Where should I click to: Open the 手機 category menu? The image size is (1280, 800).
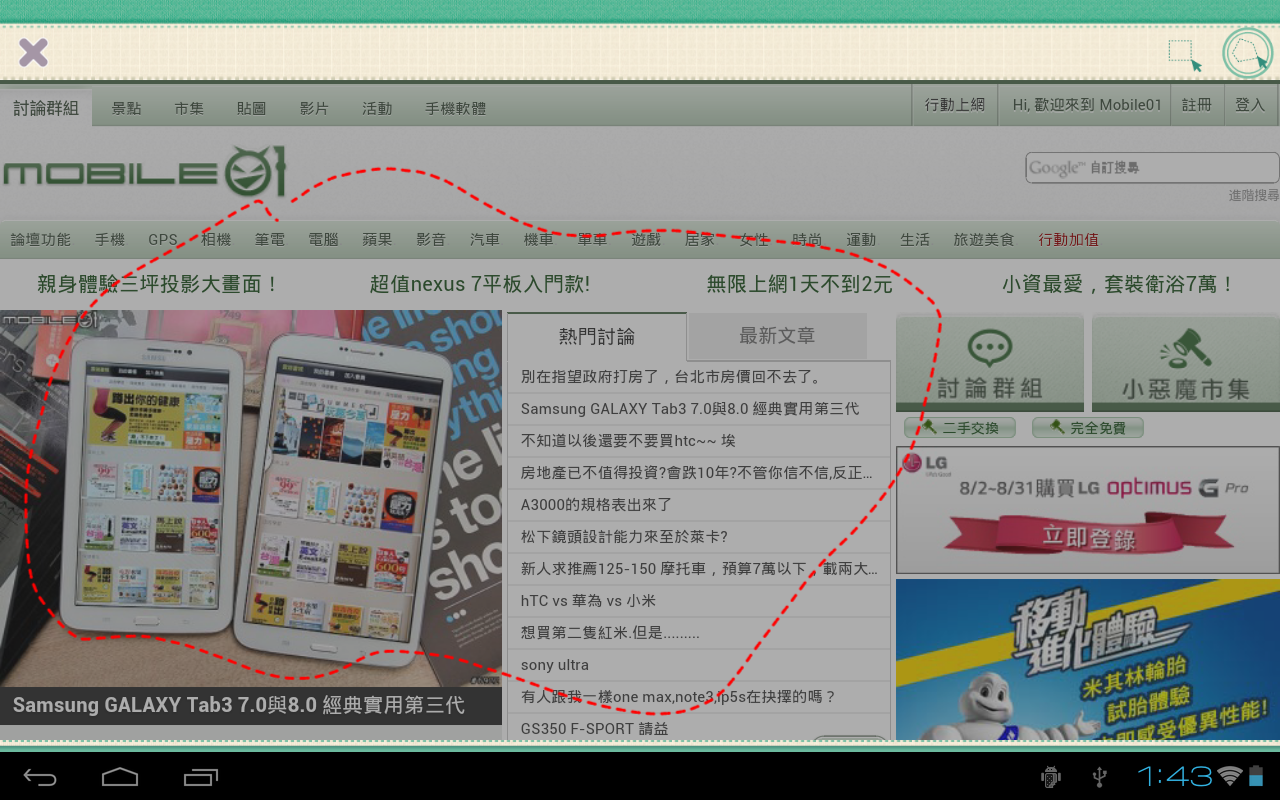(x=110, y=239)
